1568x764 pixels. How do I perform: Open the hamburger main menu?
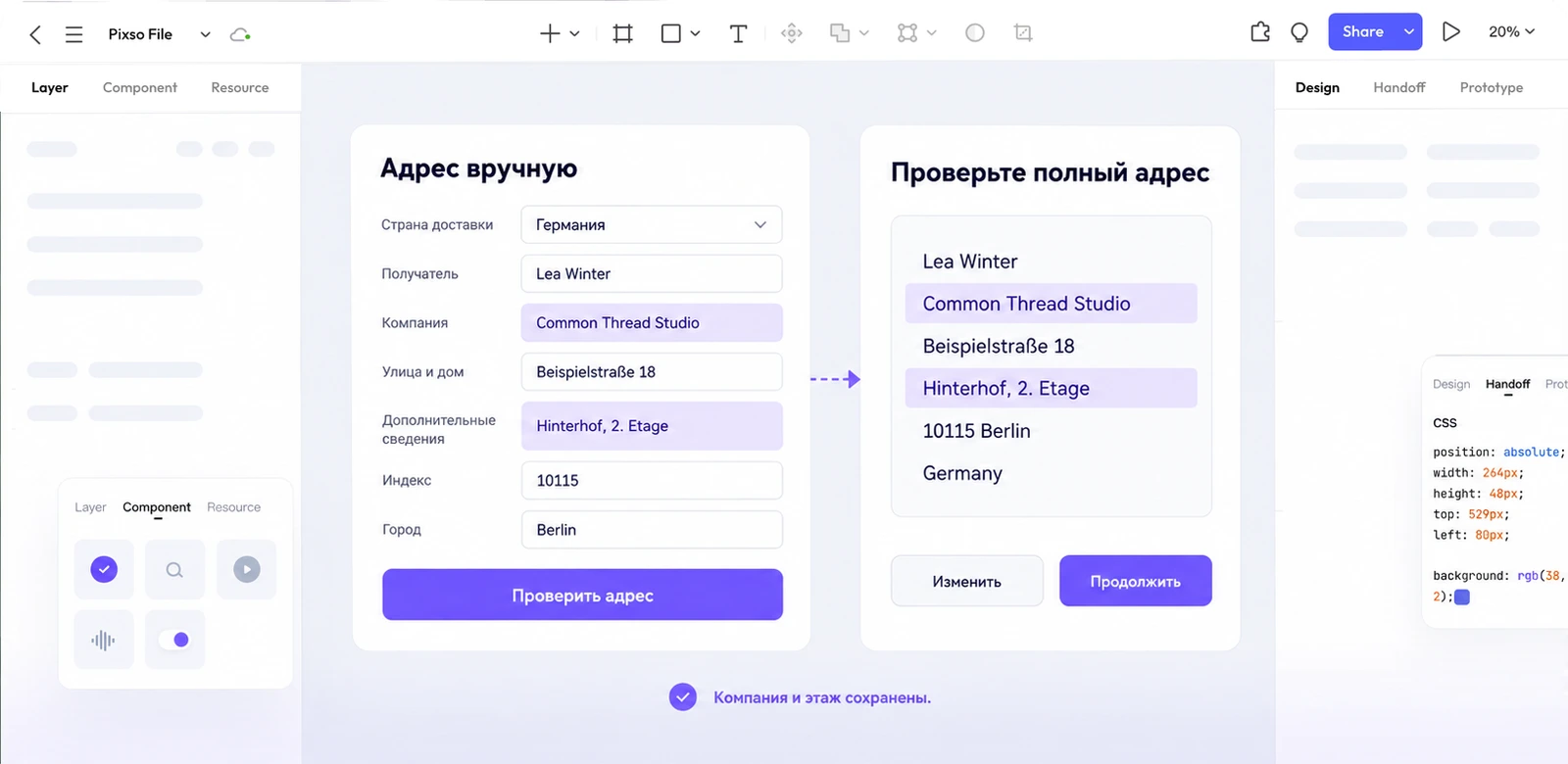pos(73,34)
